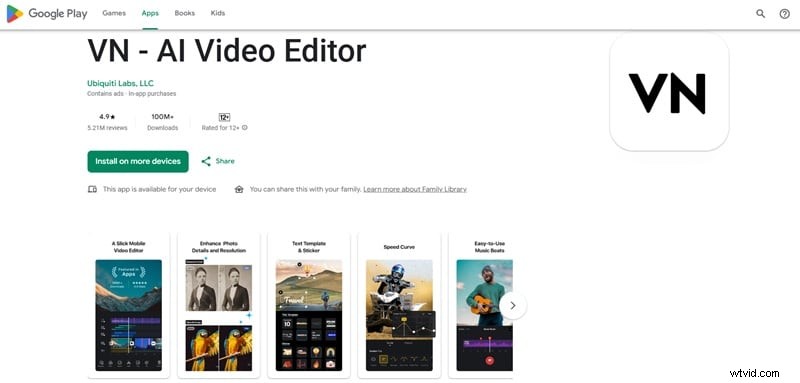
Task: Open the A Slick Mobile Video Editor screenshot
Action: pyautogui.click(x=128, y=305)
